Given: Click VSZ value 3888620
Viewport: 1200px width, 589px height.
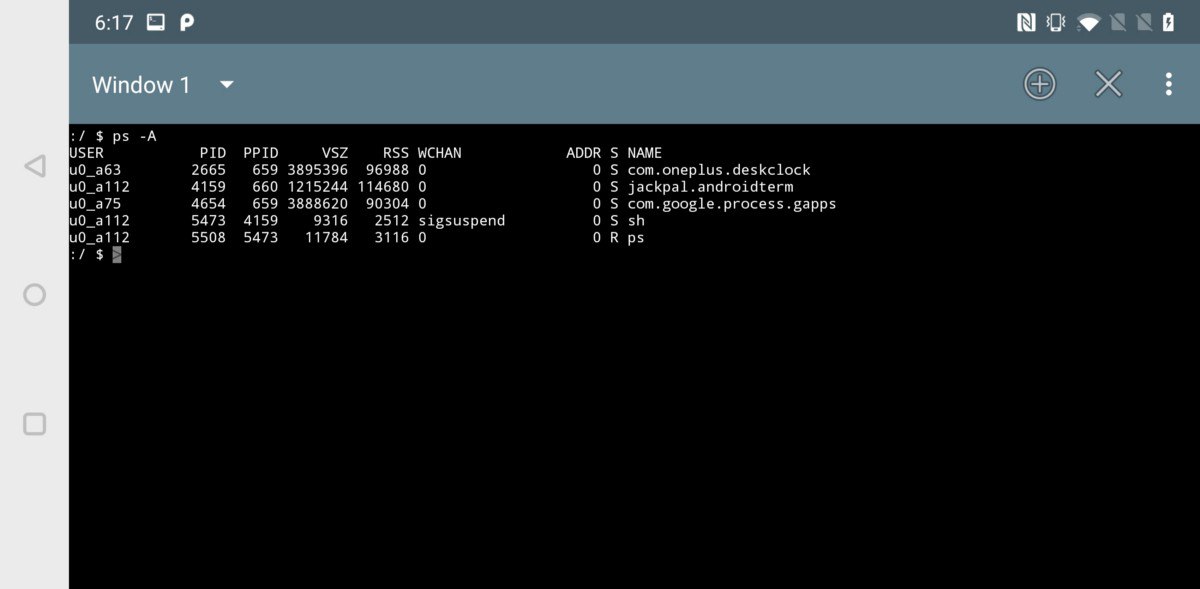Looking at the screenshot, I should point(317,204).
